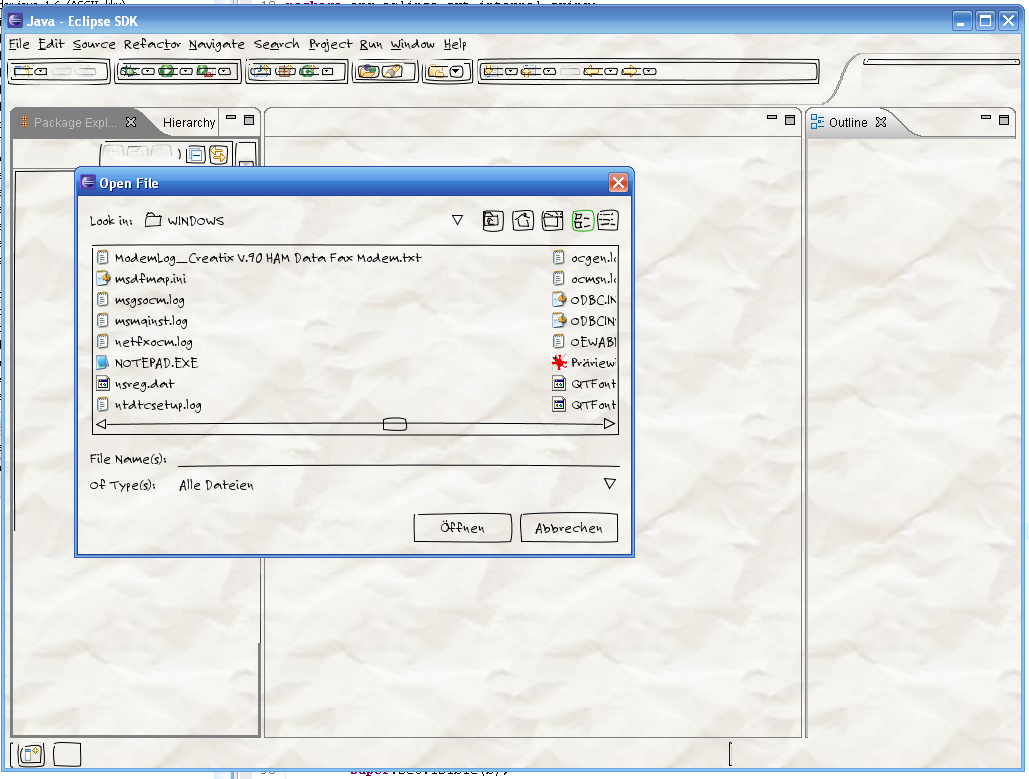Click the file list scroll left arrow
The width and height of the screenshot is (1029, 779).
[101, 424]
